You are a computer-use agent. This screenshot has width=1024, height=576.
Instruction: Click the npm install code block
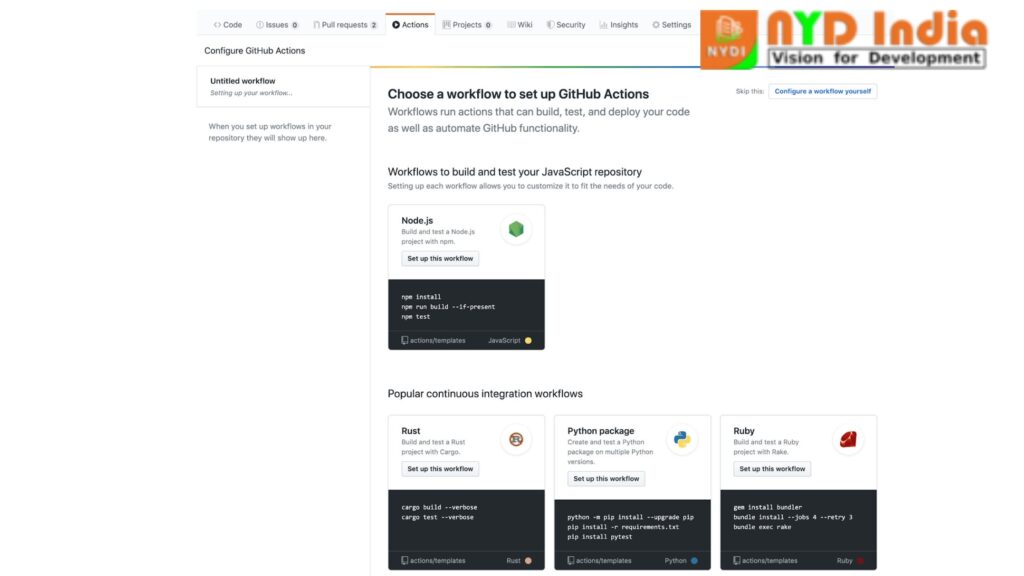pos(466,306)
